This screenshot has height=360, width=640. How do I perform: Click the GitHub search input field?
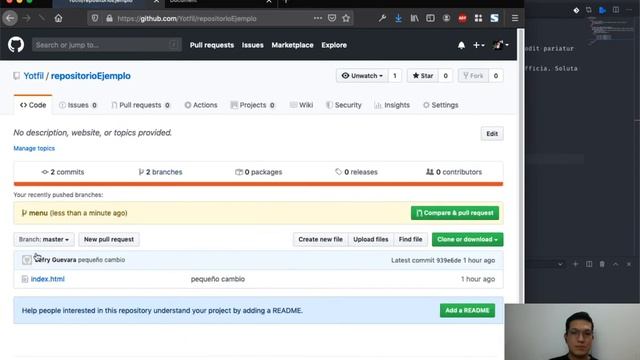107,45
